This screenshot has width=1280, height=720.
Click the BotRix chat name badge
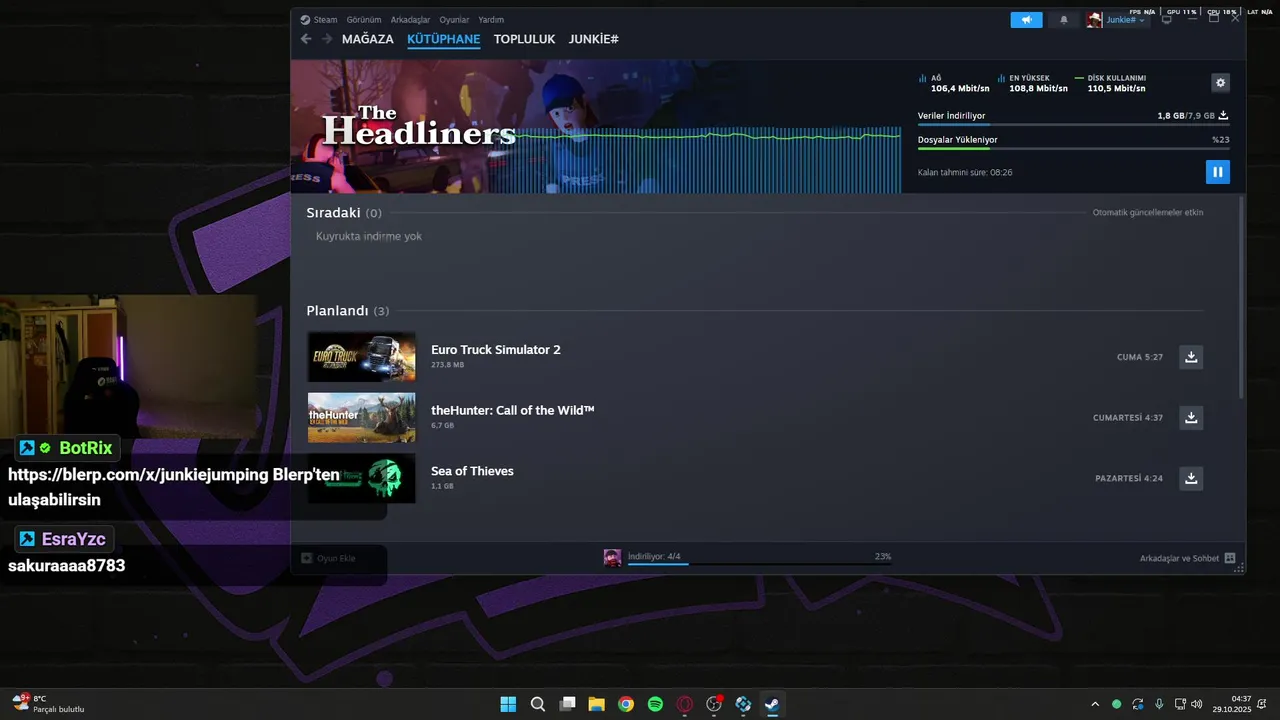tap(67, 448)
